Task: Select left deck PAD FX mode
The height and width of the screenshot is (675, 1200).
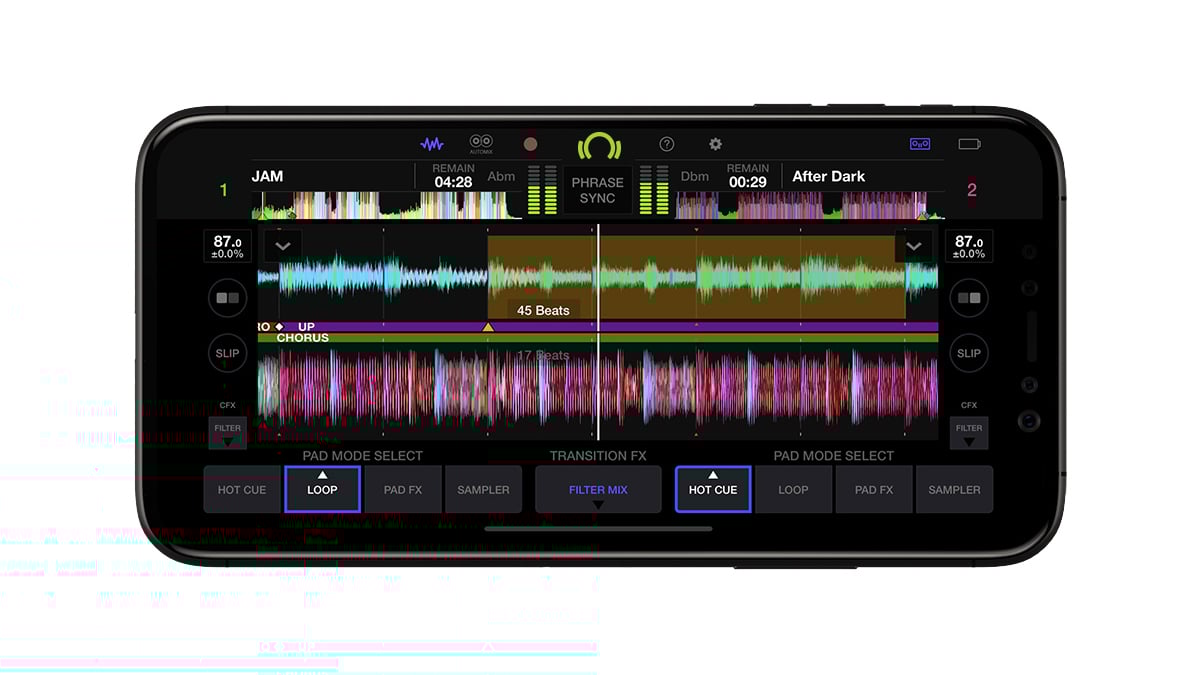Action: tap(403, 490)
